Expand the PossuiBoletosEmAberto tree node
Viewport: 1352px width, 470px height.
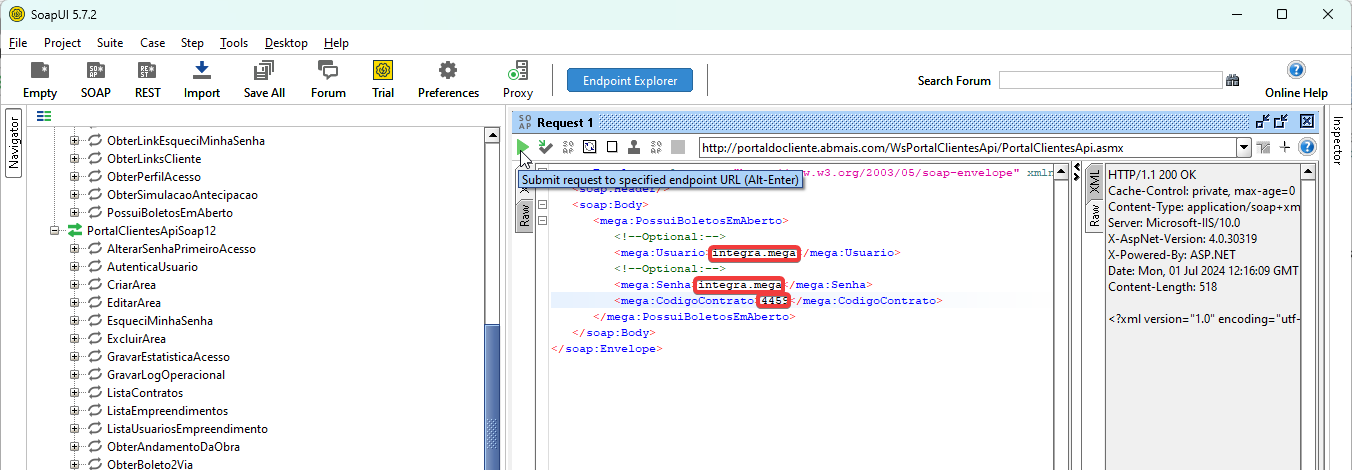74,213
